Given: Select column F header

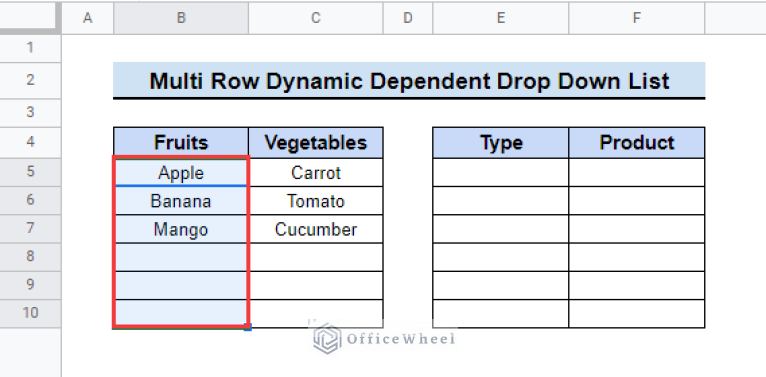Looking at the screenshot, I should pos(637,18).
